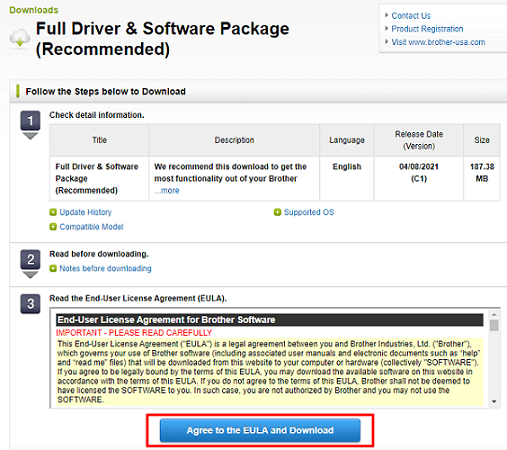This screenshot has height=450, width=507.
Task: Click the IMPORTANT - PLEASE READ CAREFULLY text
Action: click(134, 333)
